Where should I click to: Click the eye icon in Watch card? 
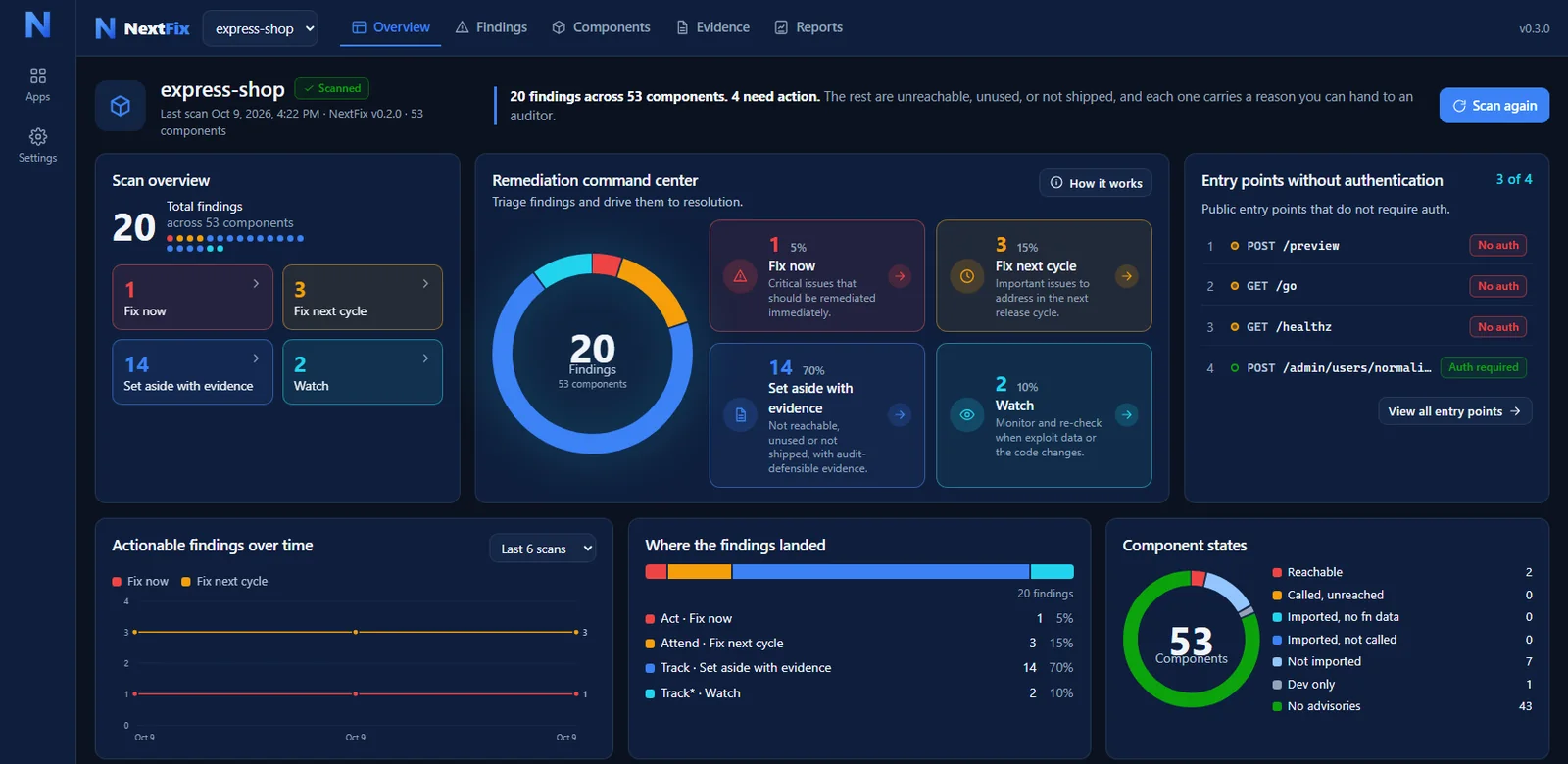click(x=967, y=415)
